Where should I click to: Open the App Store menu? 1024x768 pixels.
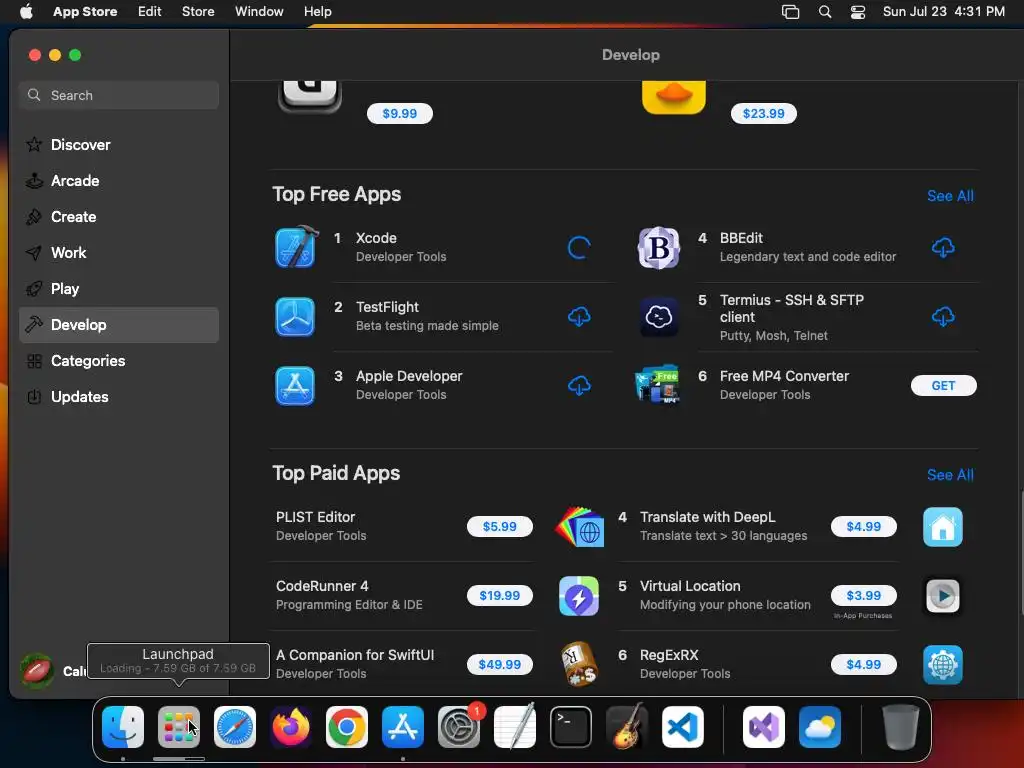[x=85, y=12]
